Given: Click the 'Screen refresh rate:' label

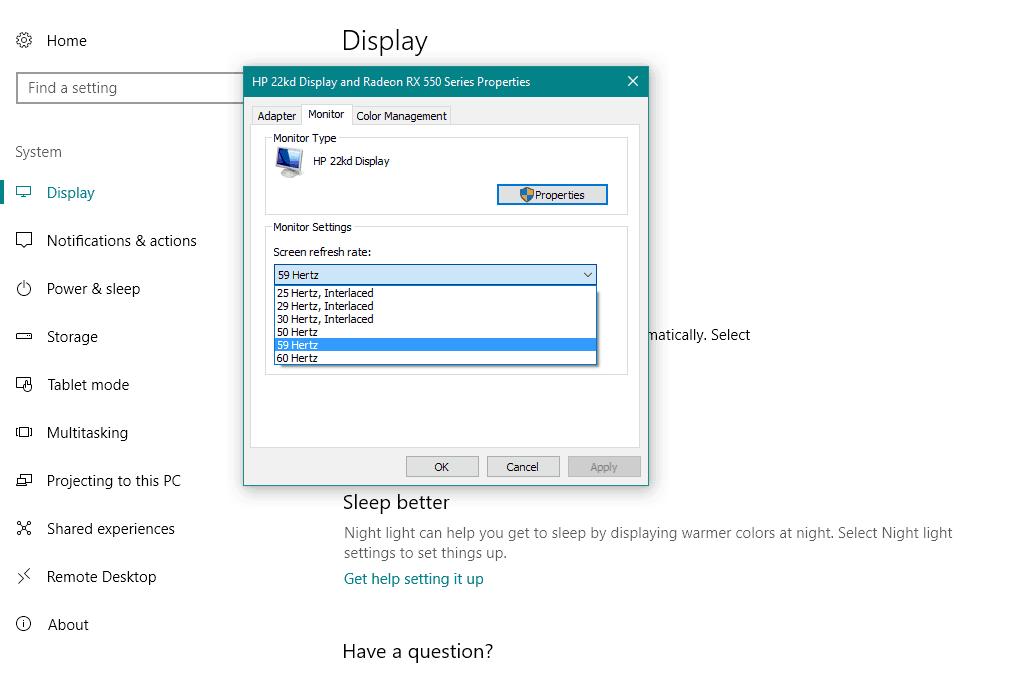Looking at the screenshot, I should pos(322,252).
